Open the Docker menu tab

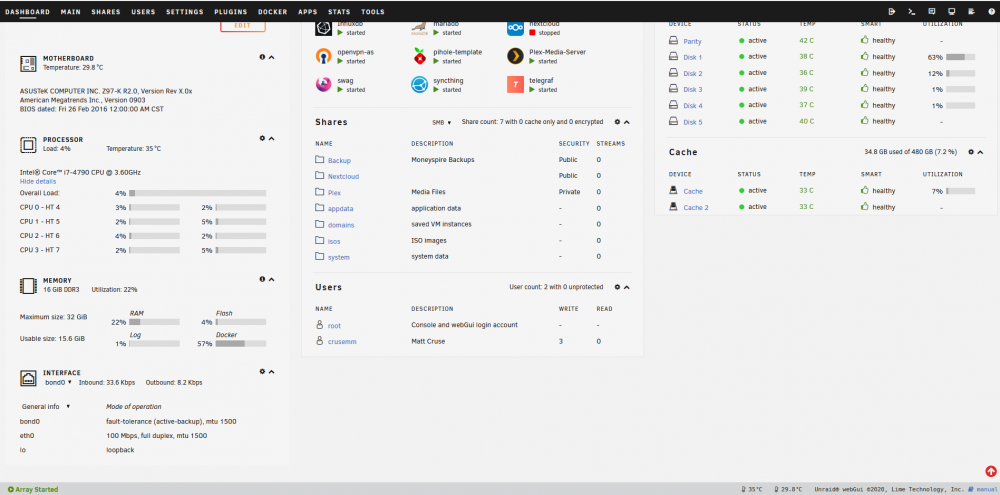[272, 12]
